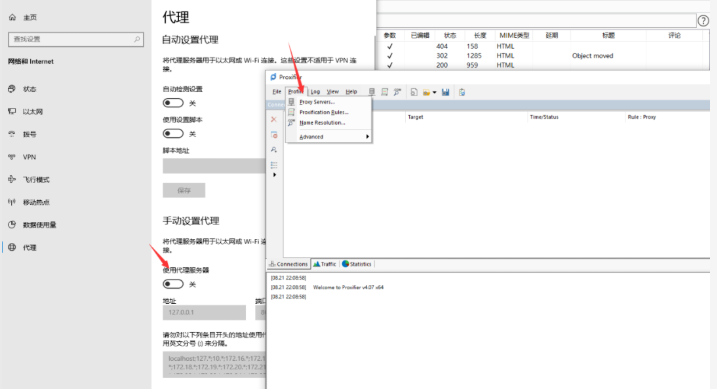Expand the Advanced submenu arrow
This screenshot has height=389, width=717.
coord(367,137)
